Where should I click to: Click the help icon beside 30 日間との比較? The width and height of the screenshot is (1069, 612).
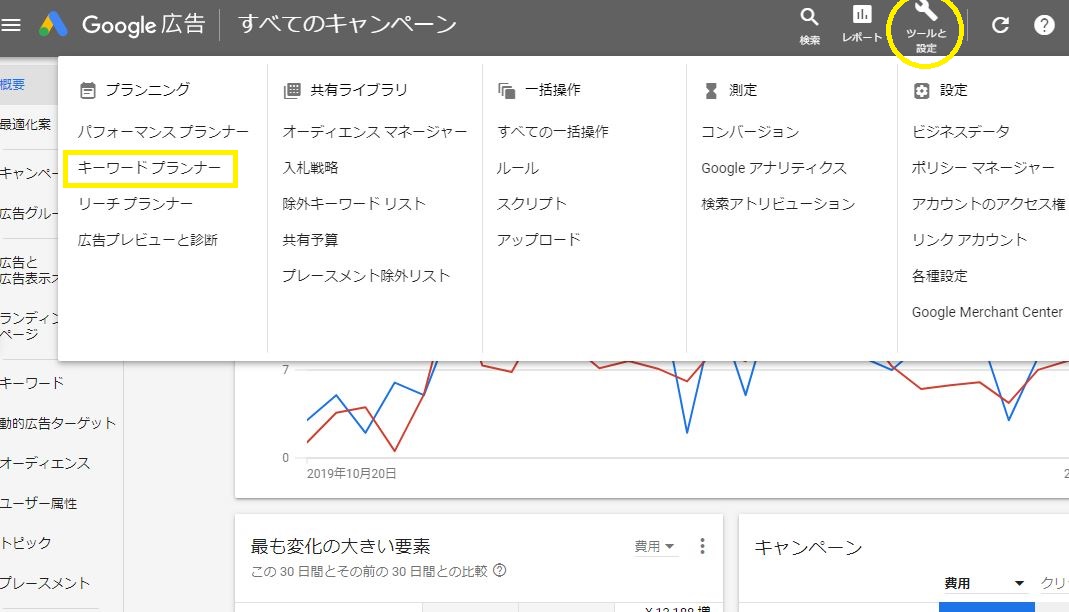pos(500,570)
